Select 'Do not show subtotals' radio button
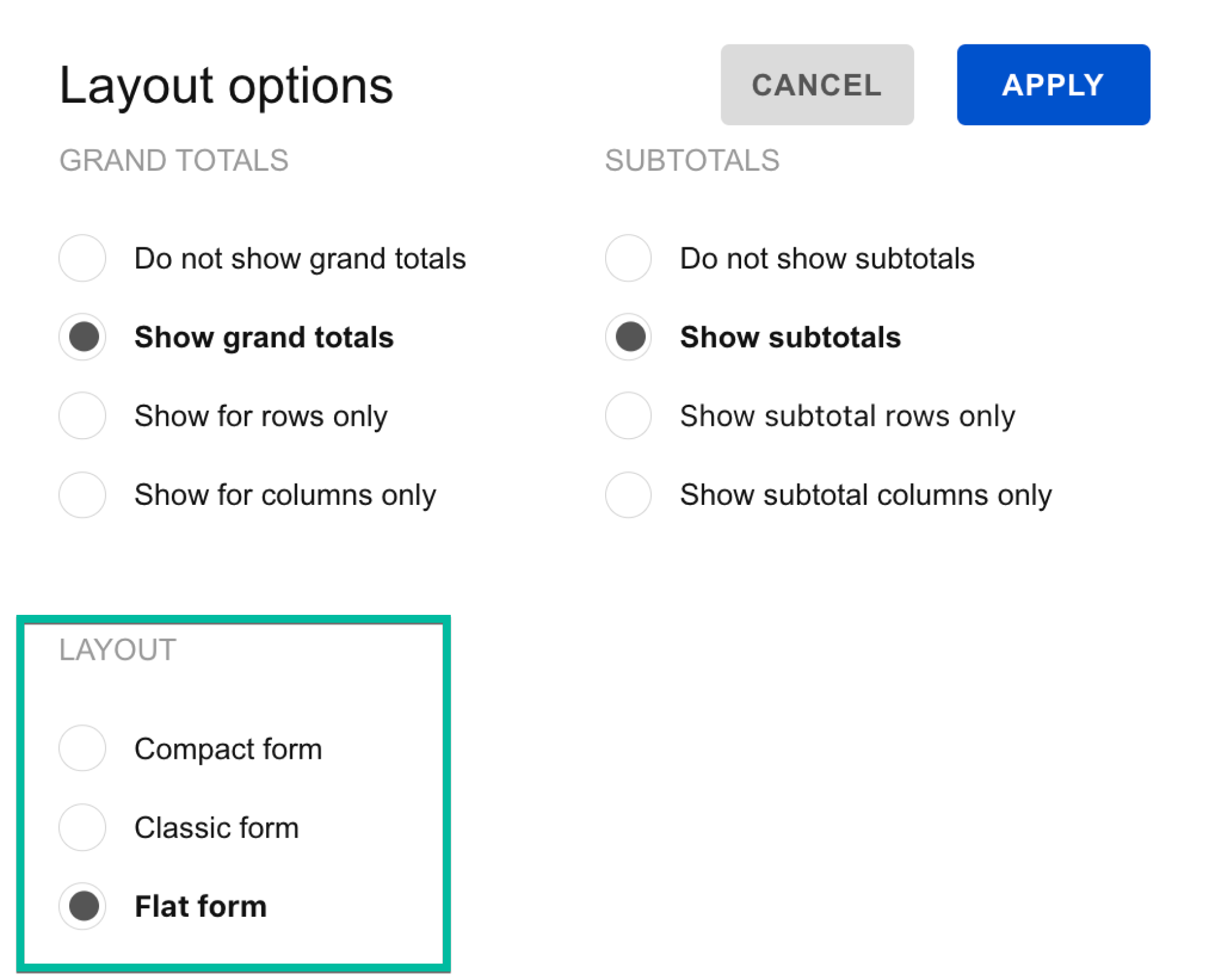This screenshot has height=980, width=1215. click(628, 258)
